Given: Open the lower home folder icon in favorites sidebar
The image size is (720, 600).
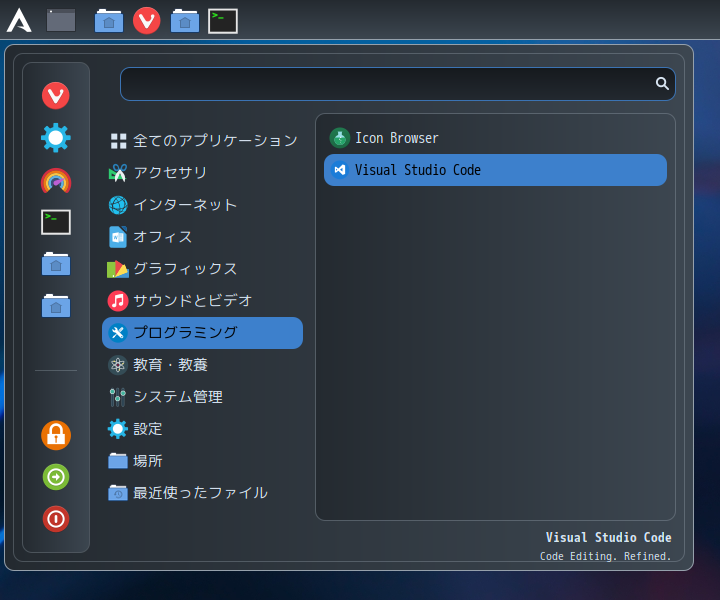Looking at the screenshot, I should pos(56,306).
